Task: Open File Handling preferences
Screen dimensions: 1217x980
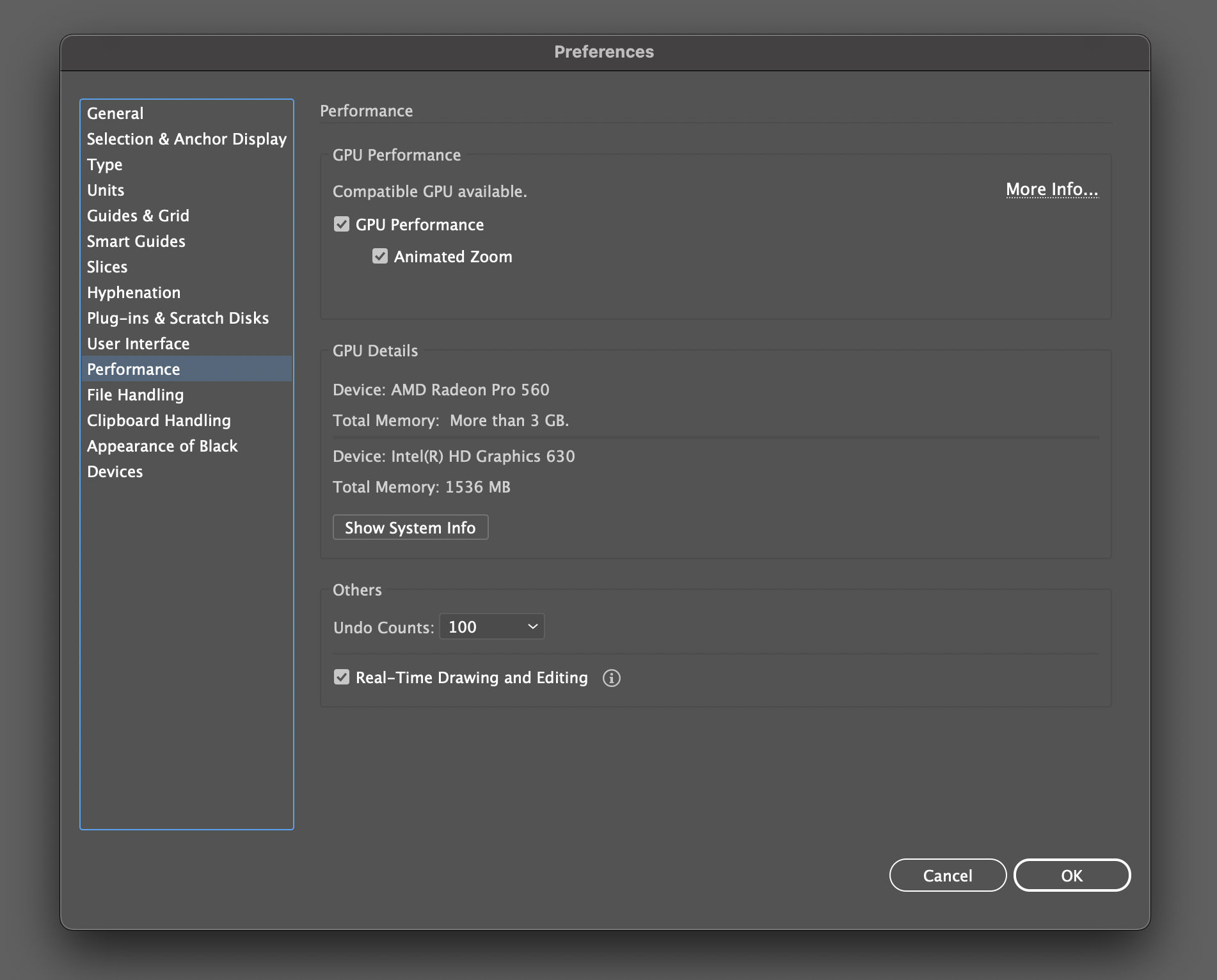Action: pos(136,395)
